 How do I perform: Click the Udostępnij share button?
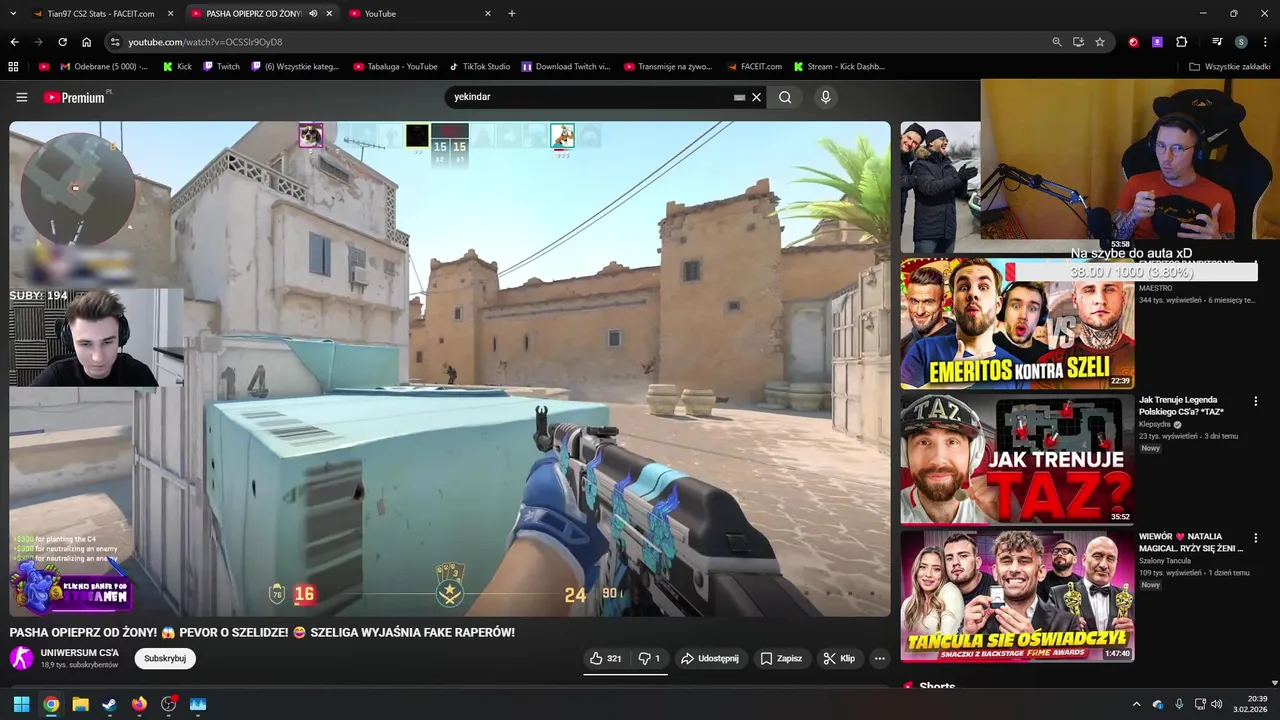709,658
